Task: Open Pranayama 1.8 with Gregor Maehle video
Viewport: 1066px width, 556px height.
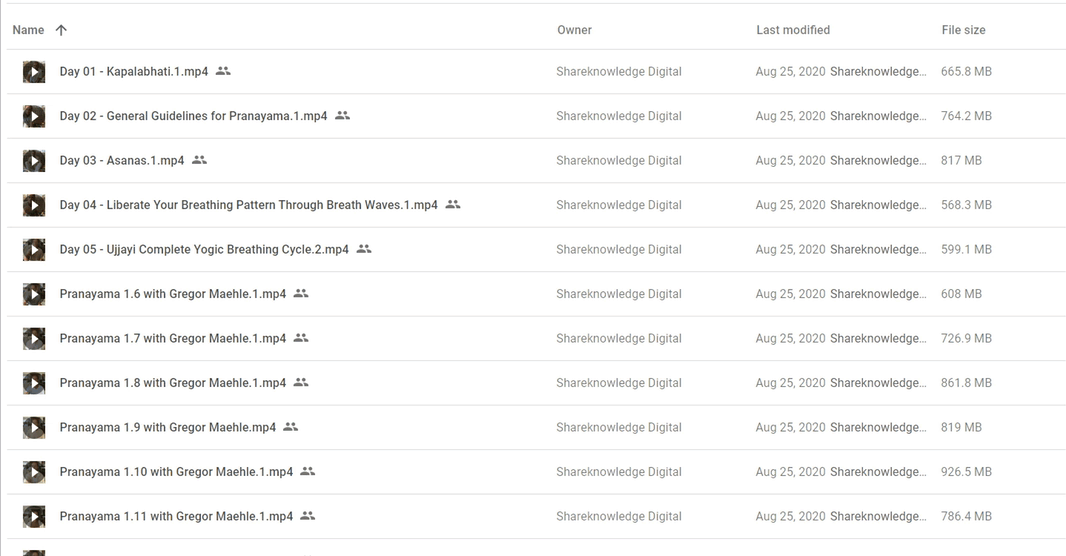Action: [x=172, y=383]
